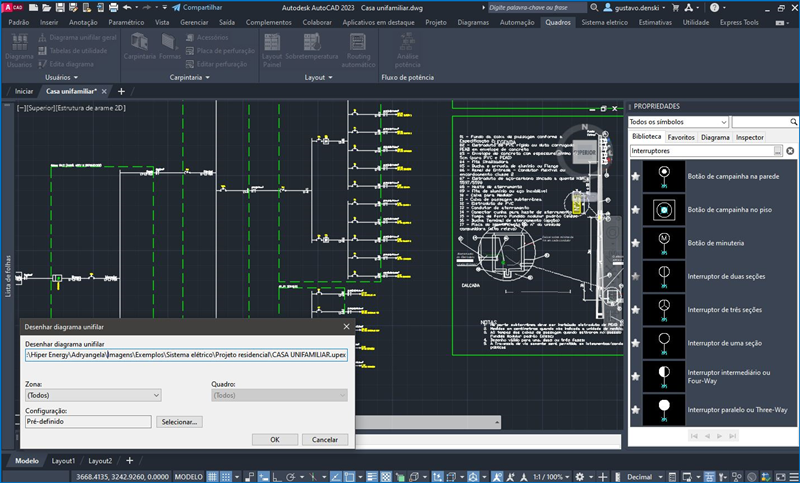Clear the Interruptores filter with the X icon
Screen dimensions: 800x483
click(x=790, y=151)
